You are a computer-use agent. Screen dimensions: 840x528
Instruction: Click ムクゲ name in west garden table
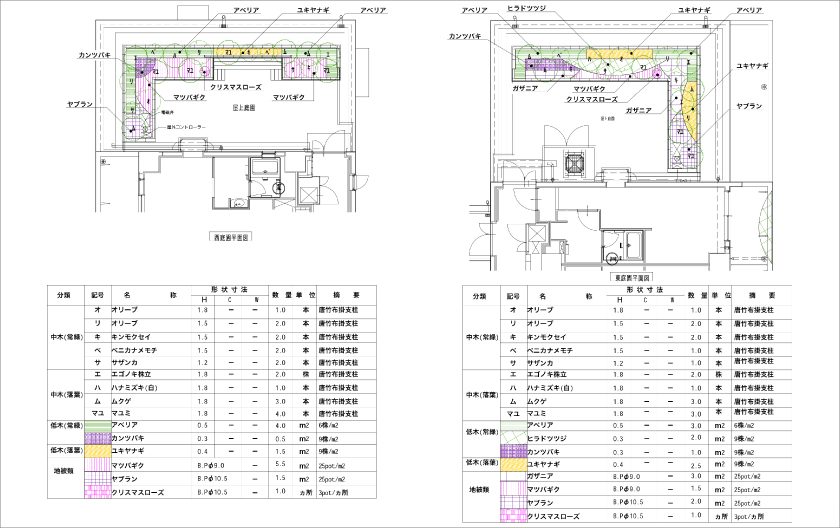121,401
